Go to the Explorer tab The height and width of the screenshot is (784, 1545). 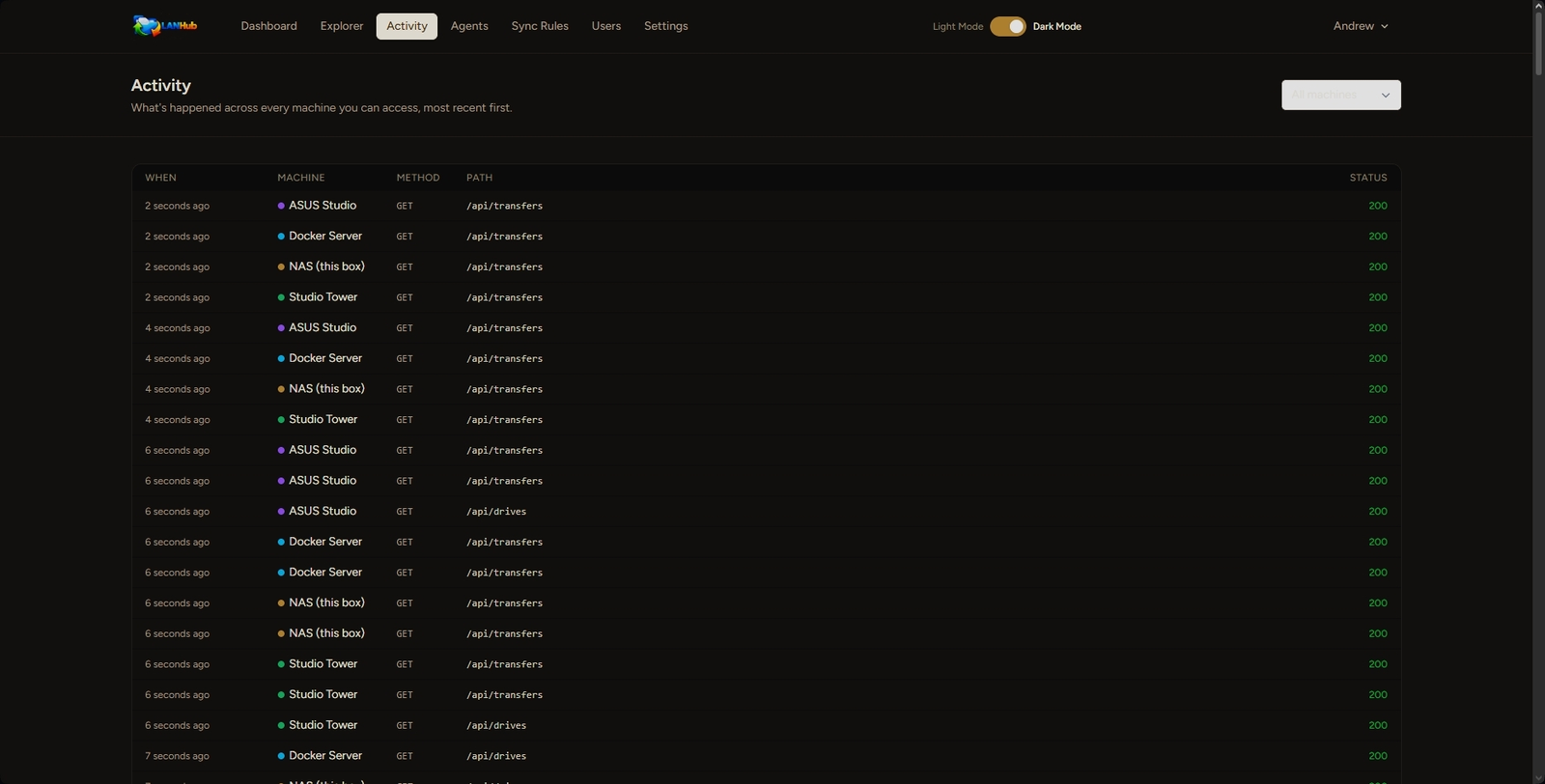click(x=342, y=26)
